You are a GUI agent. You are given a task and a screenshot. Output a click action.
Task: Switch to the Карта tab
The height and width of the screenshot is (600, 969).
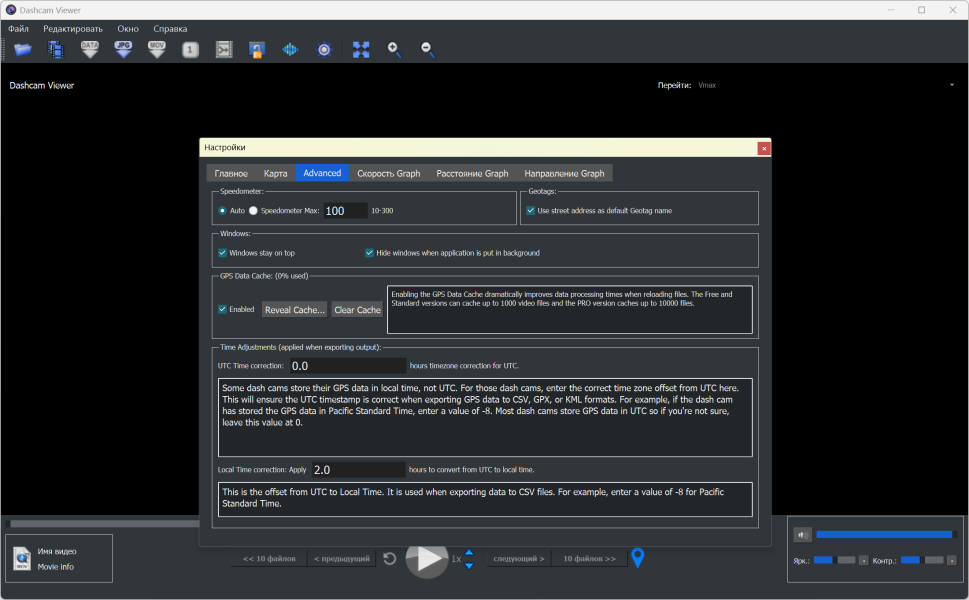[275, 173]
